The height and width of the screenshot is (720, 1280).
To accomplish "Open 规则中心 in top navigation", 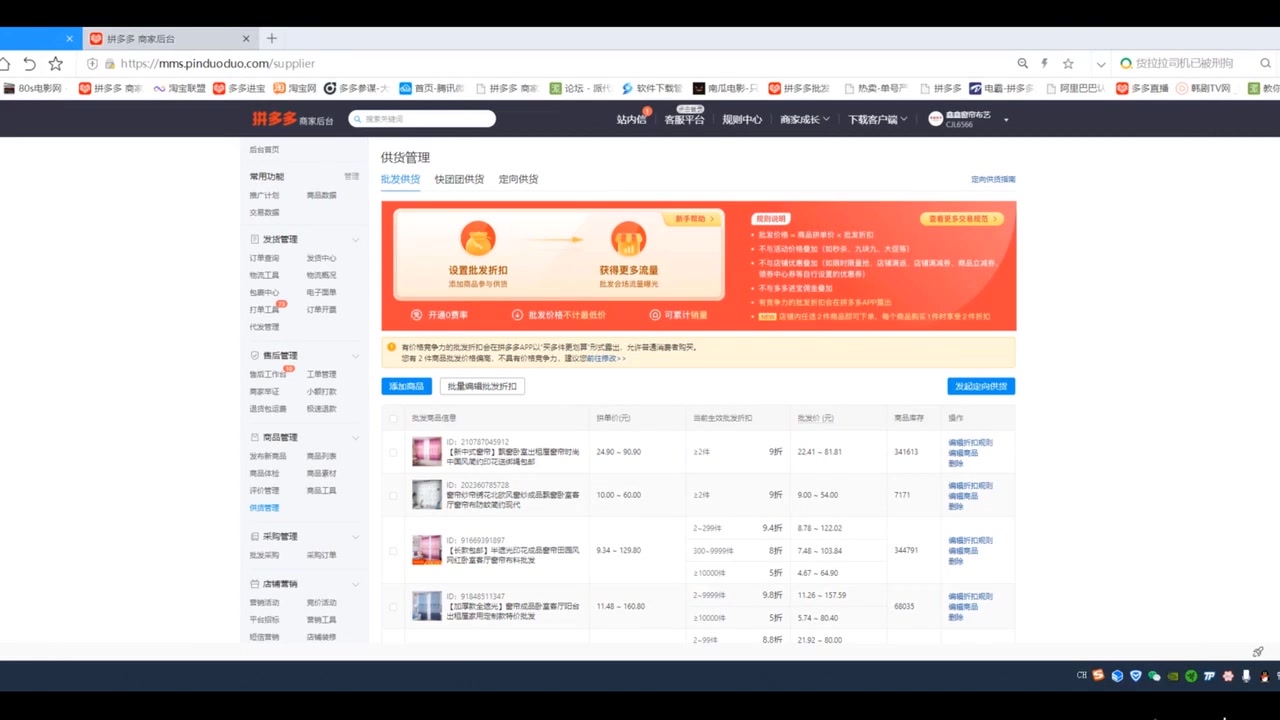I will tap(742, 119).
